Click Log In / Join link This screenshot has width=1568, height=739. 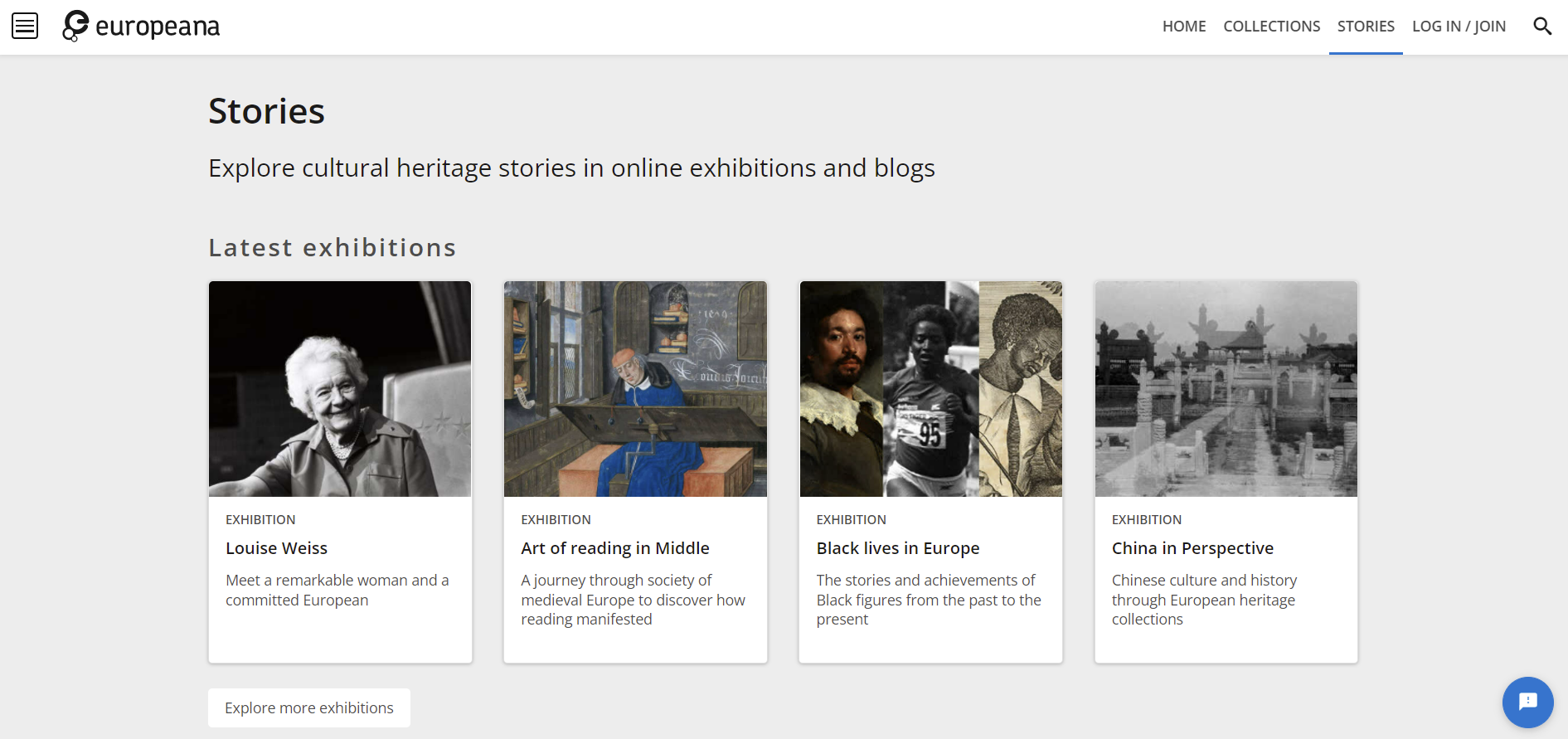coord(1458,27)
